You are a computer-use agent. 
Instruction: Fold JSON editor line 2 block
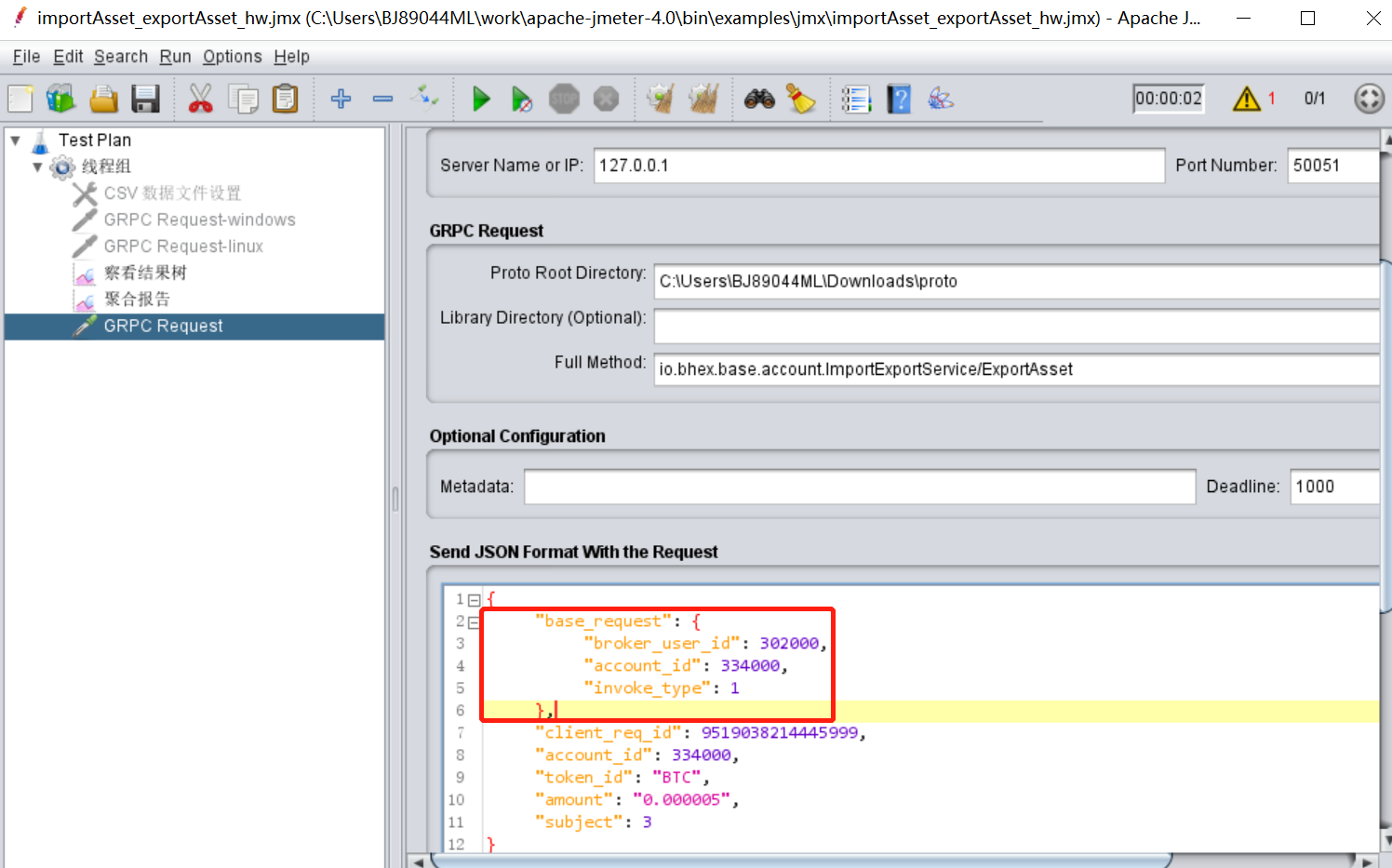pyautogui.click(x=474, y=622)
